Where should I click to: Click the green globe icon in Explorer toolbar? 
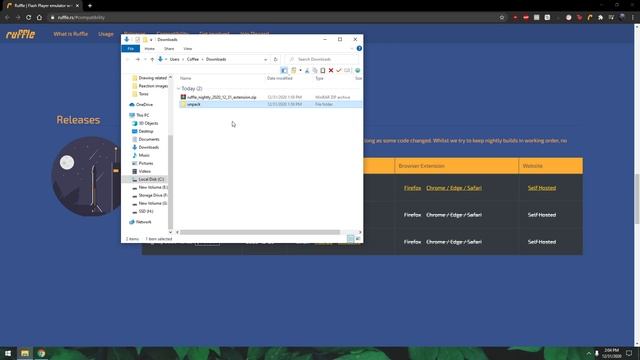tap(358, 70)
